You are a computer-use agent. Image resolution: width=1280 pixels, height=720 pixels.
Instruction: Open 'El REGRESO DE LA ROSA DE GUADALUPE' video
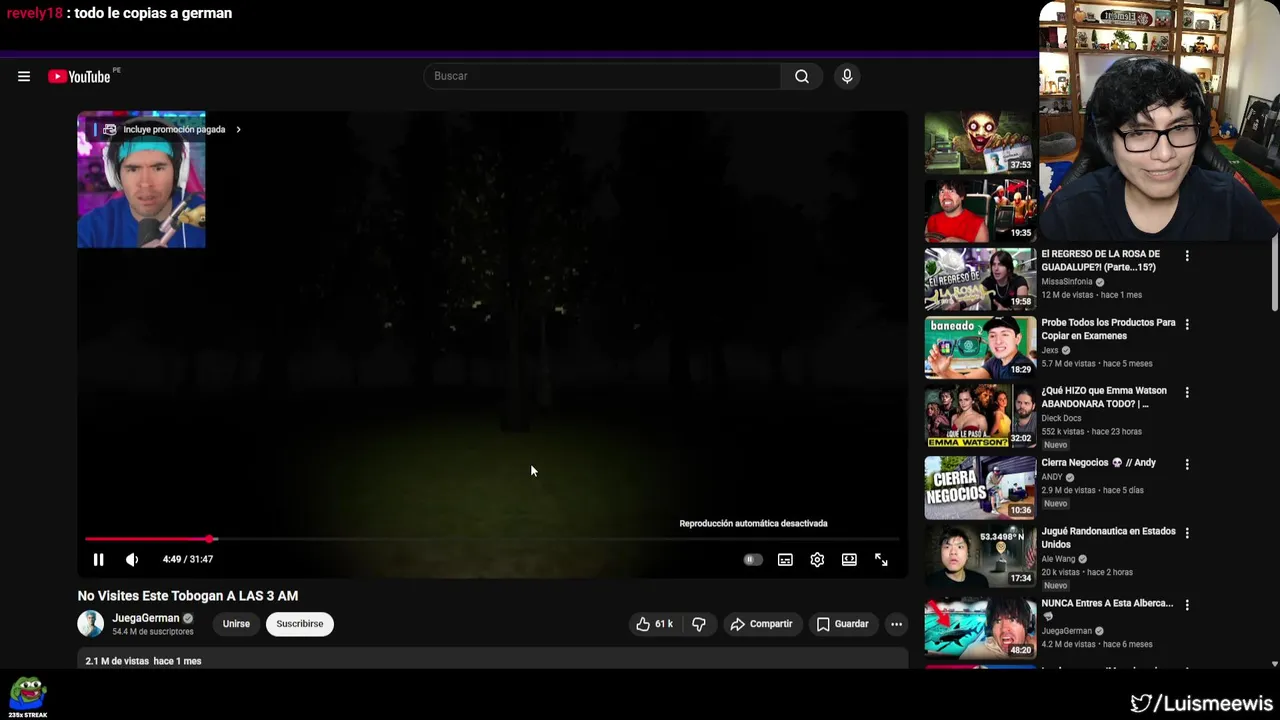[1100, 261]
